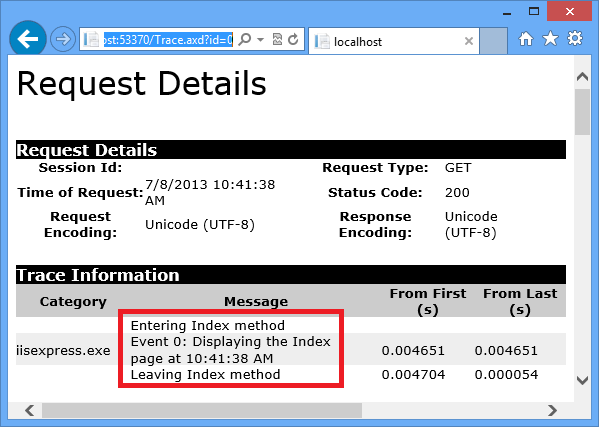Click the large 'Request Details' page heading

point(141,84)
